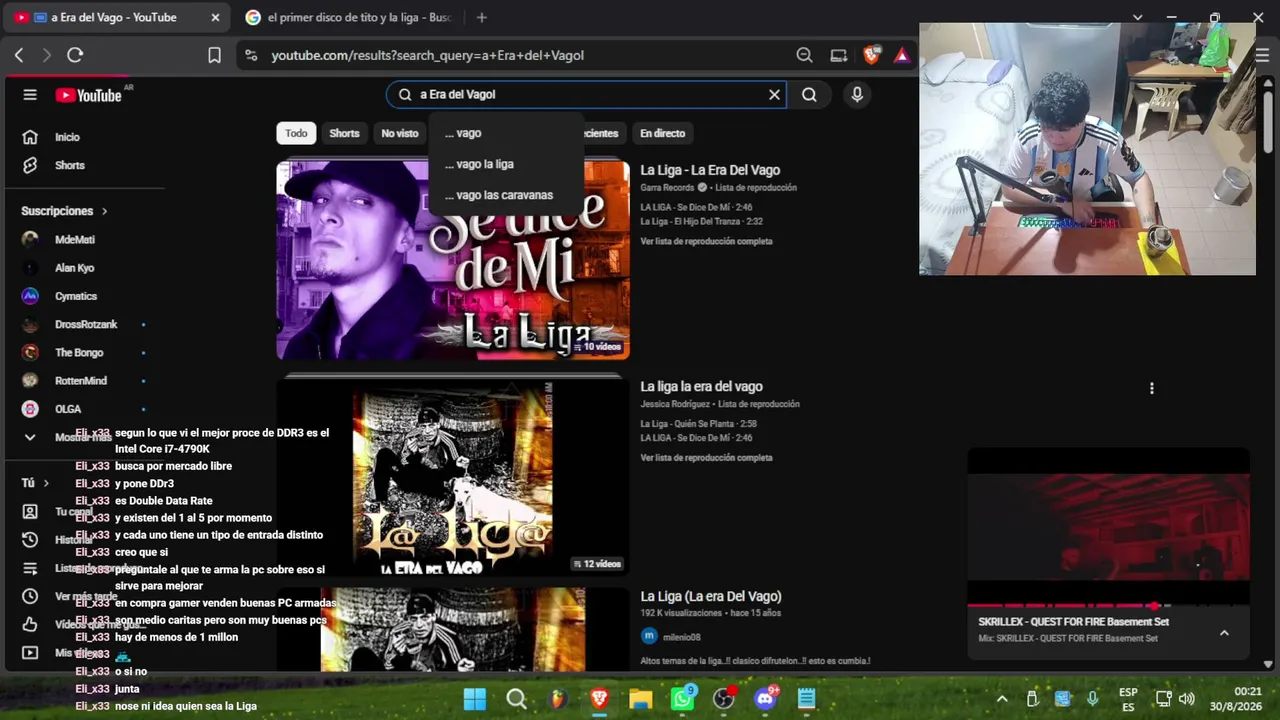This screenshot has width=1280, height=720.
Task: Open Historial clock-arrow icon
Action: [30, 540]
